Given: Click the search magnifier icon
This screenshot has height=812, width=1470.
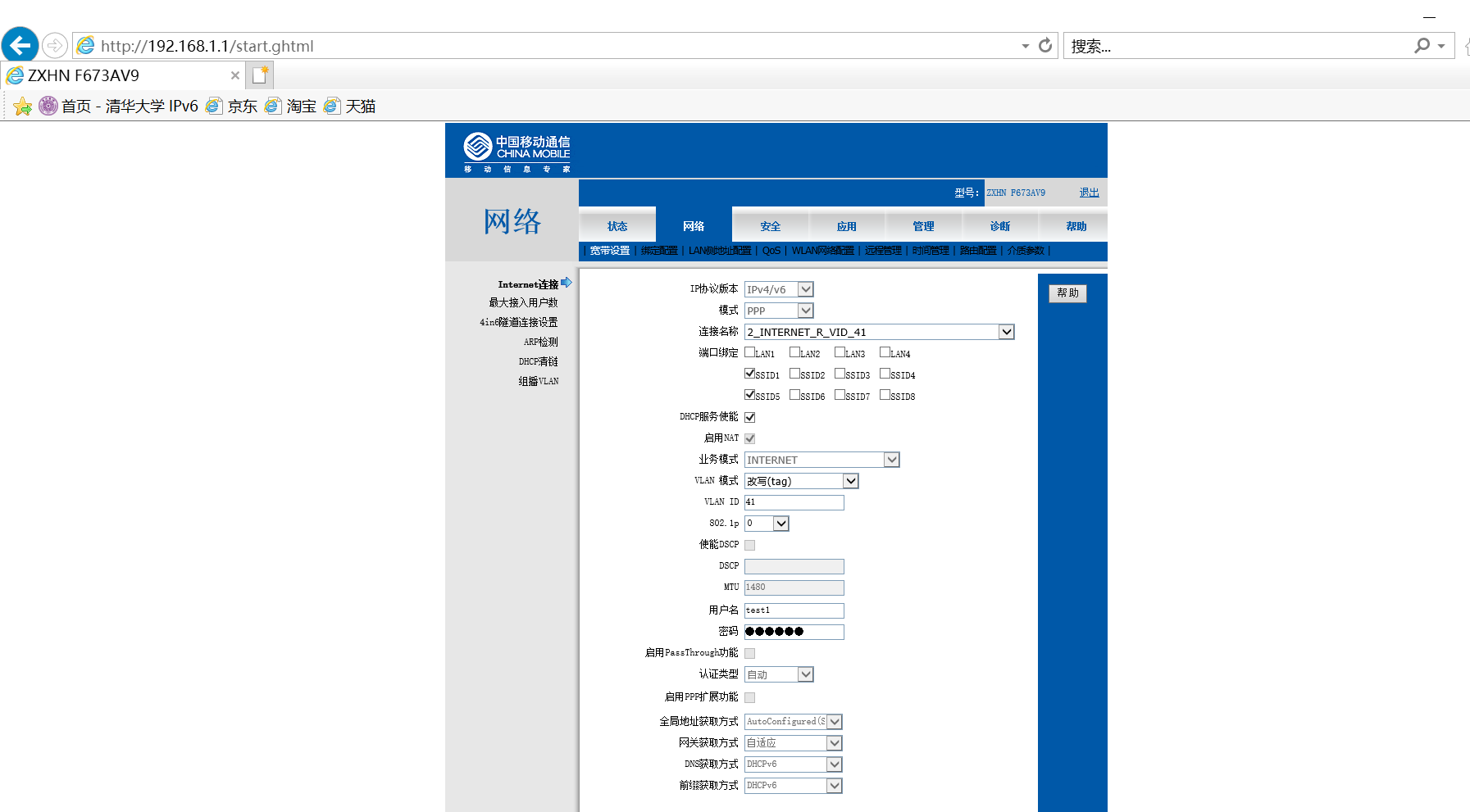Looking at the screenshot, I should [1422, 46].
